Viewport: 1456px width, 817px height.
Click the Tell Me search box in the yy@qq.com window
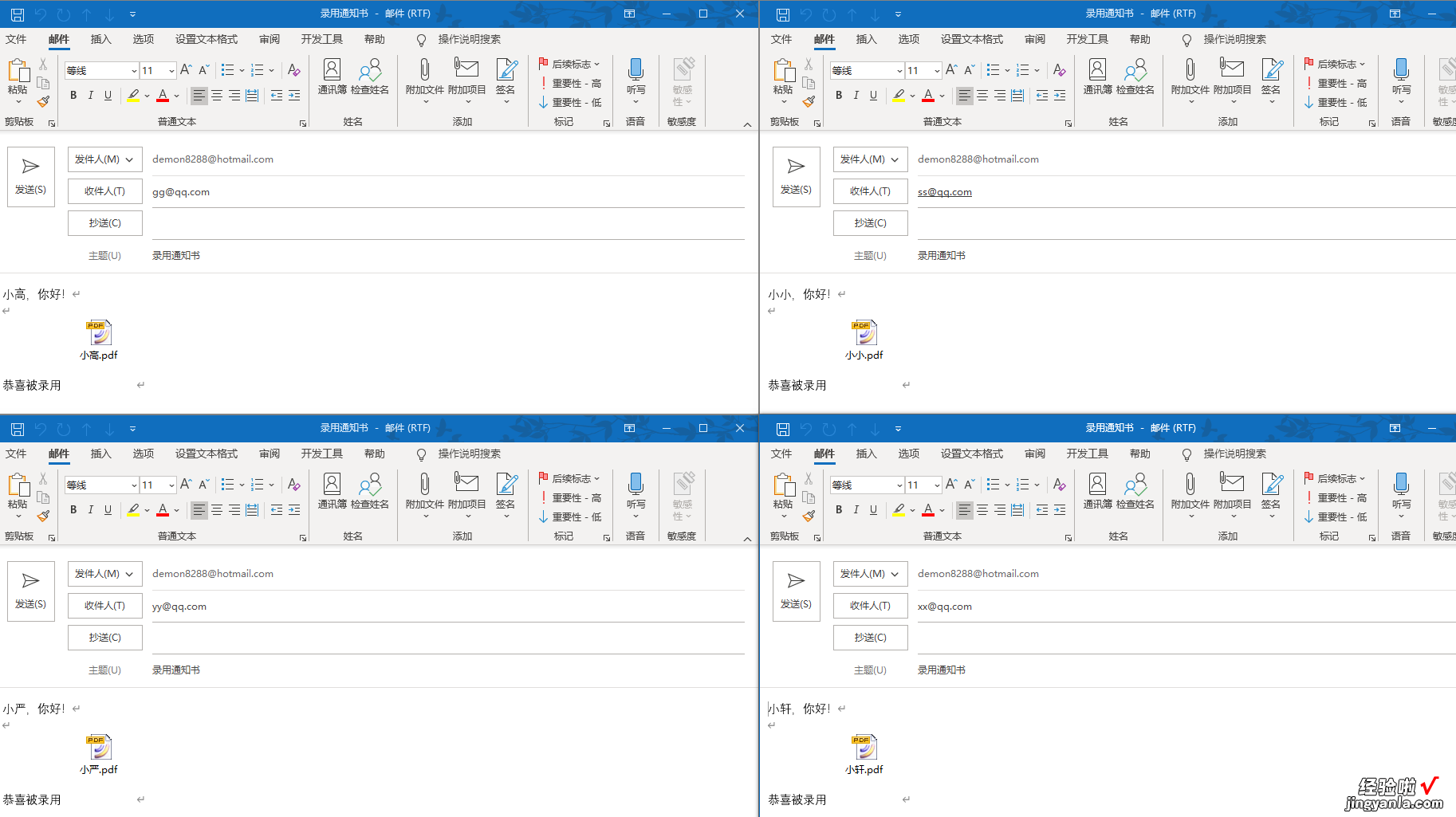(x=469, y=454)
